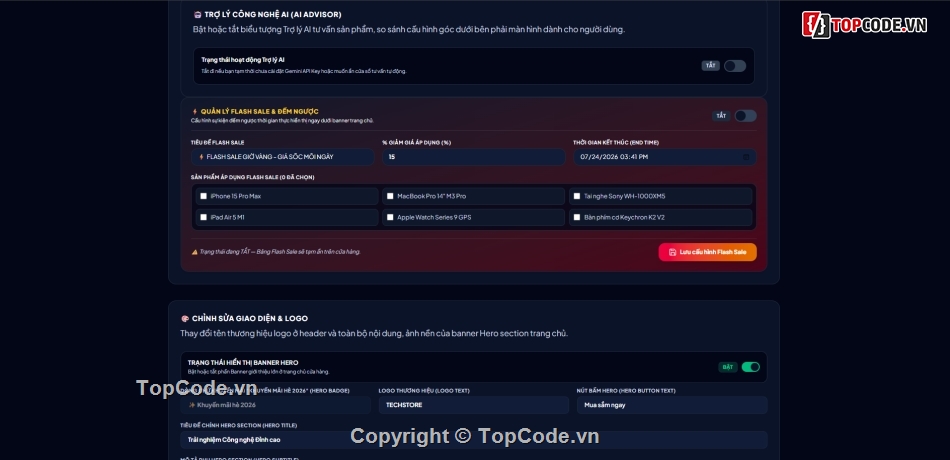
Task: Click the warning triangle icon in Flash Sale status
Action: 194,252
